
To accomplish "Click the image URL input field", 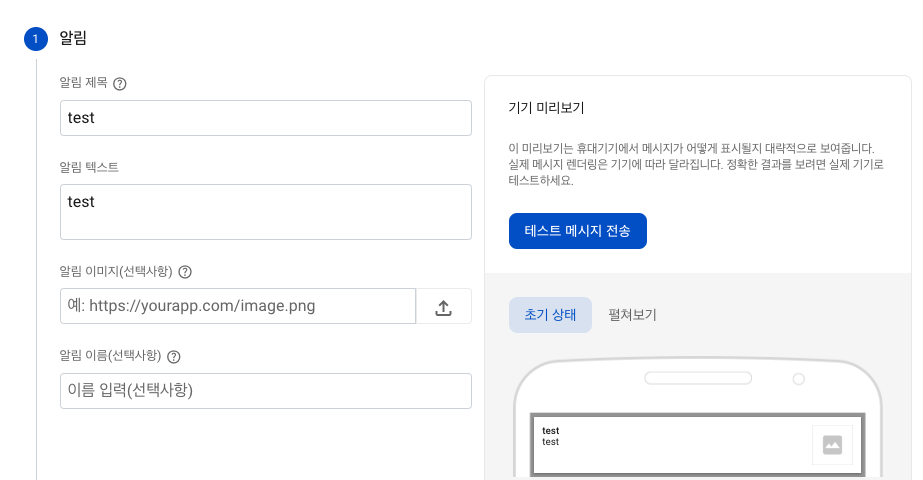I will 238,306.
